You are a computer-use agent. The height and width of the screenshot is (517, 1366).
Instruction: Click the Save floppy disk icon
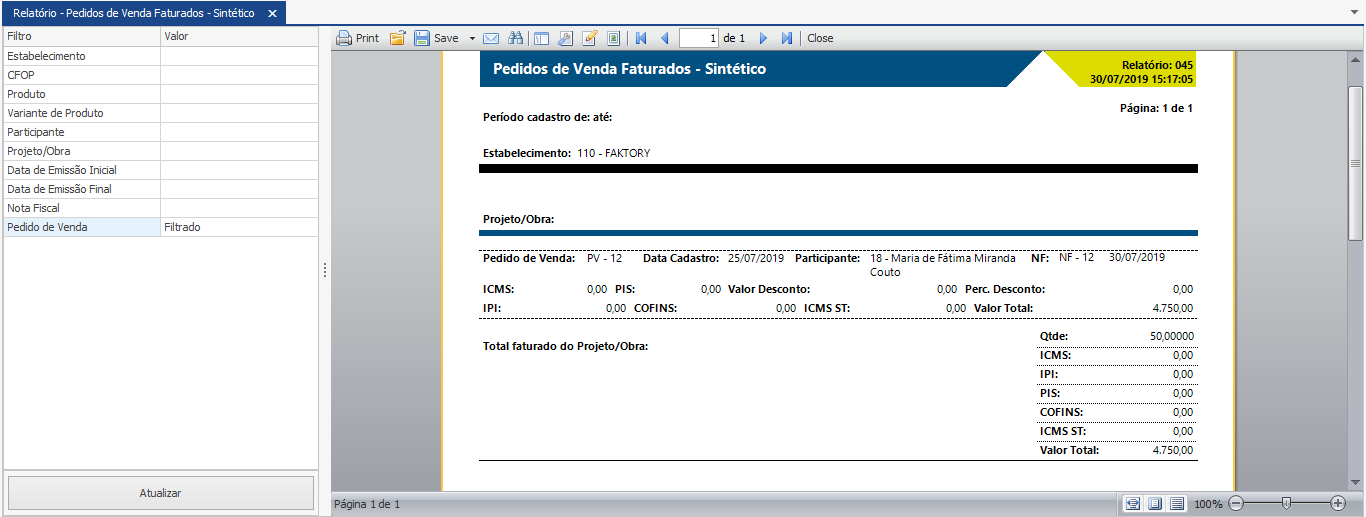422,38
